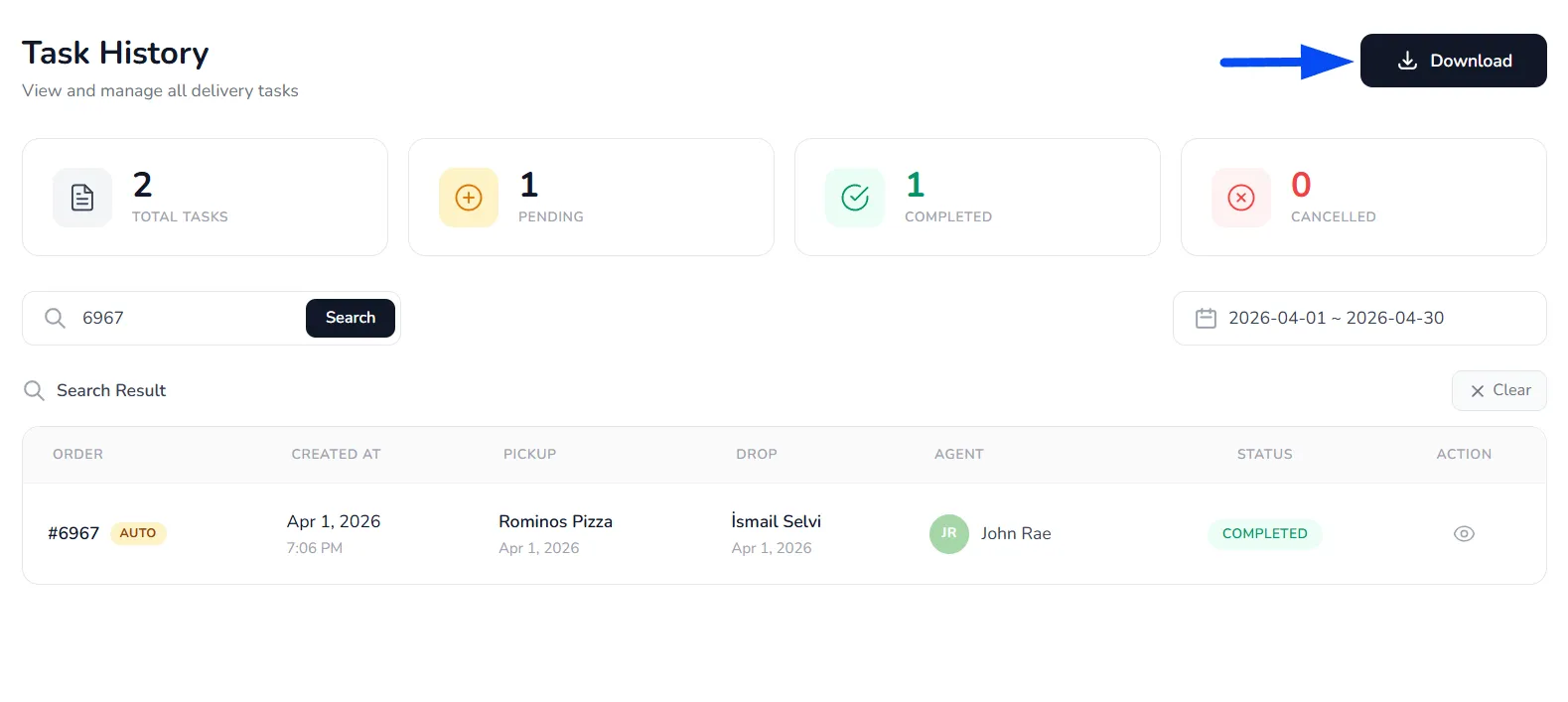Image resolution: width=1568 pixels, height=702 pixels.
Task: Click the CREATED AT column header
Action: coord(336,454)
